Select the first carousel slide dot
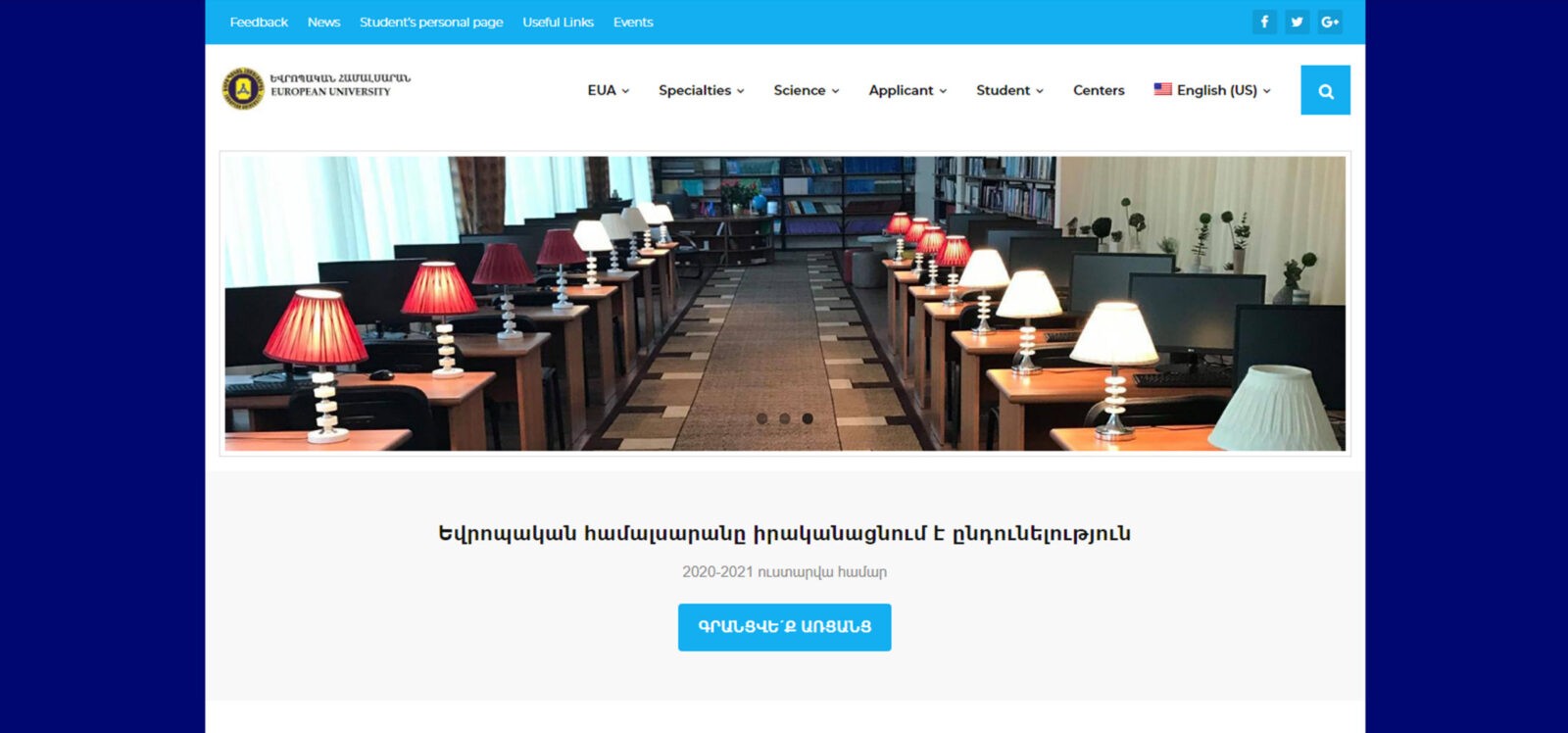 point(761,418)
